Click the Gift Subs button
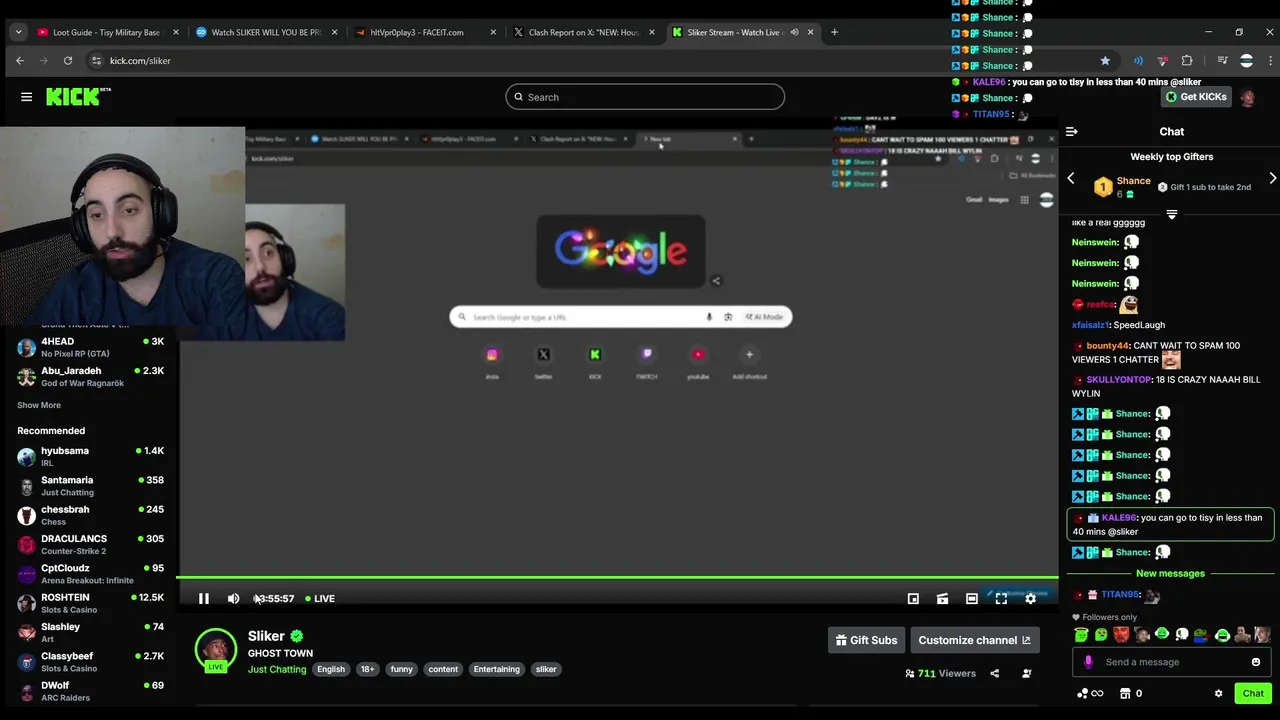 pyautogui.click(x=866, y=640)
